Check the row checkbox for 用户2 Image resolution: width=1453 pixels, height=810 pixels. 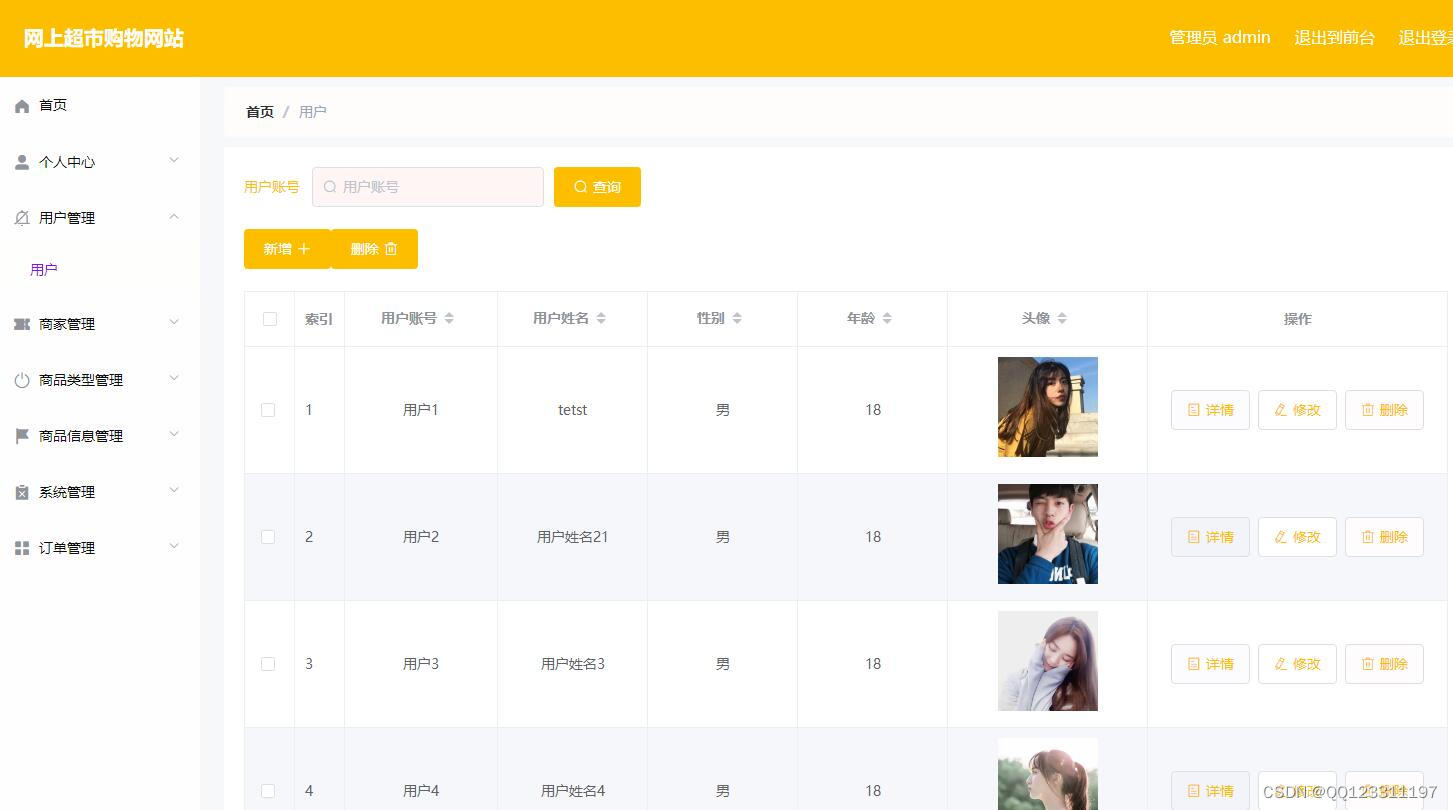pos(268,537)
